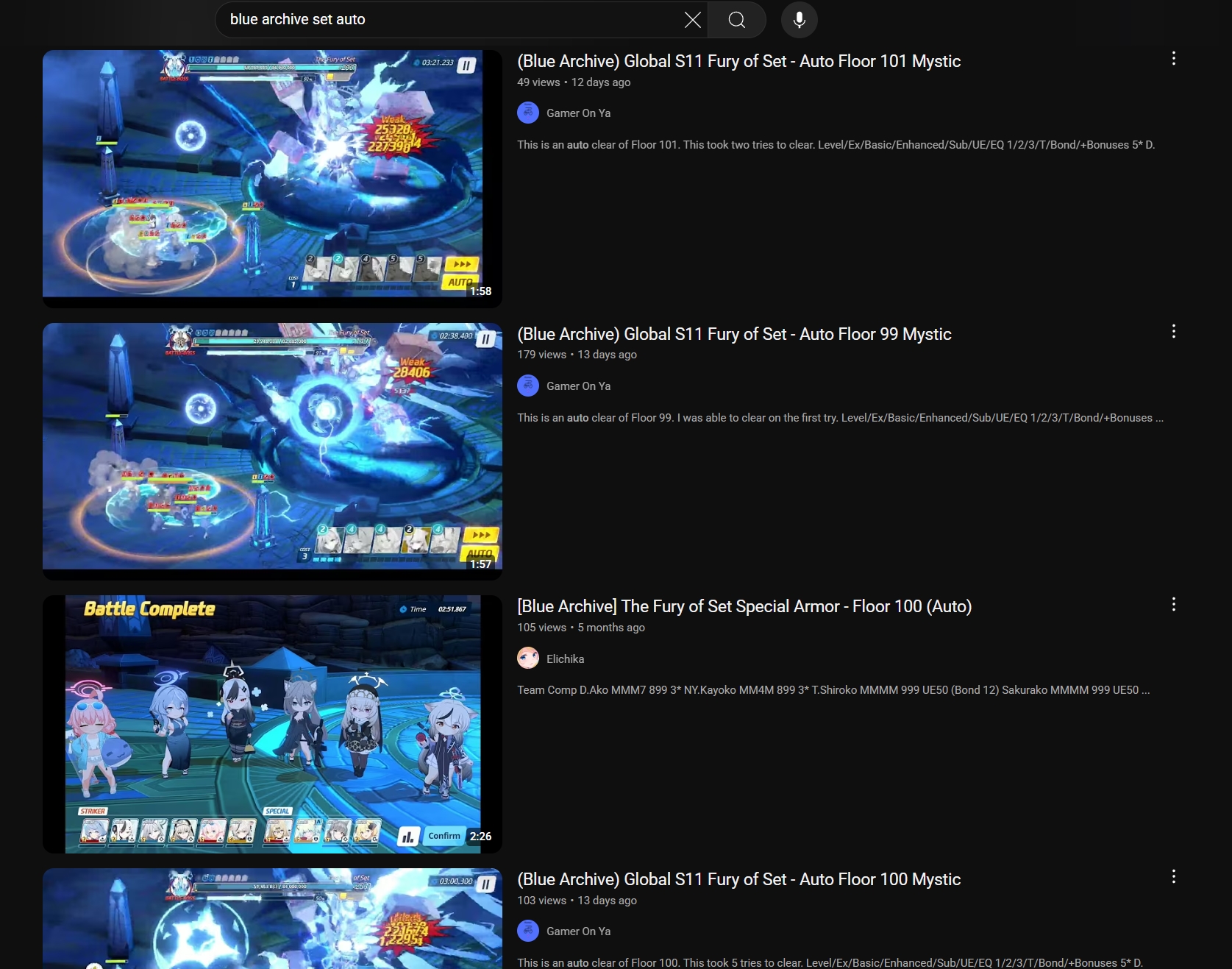The width and height of the screenshot is (1232, 969).
Task: Visit the Elichika channel name link
Action: click(565, 659)
